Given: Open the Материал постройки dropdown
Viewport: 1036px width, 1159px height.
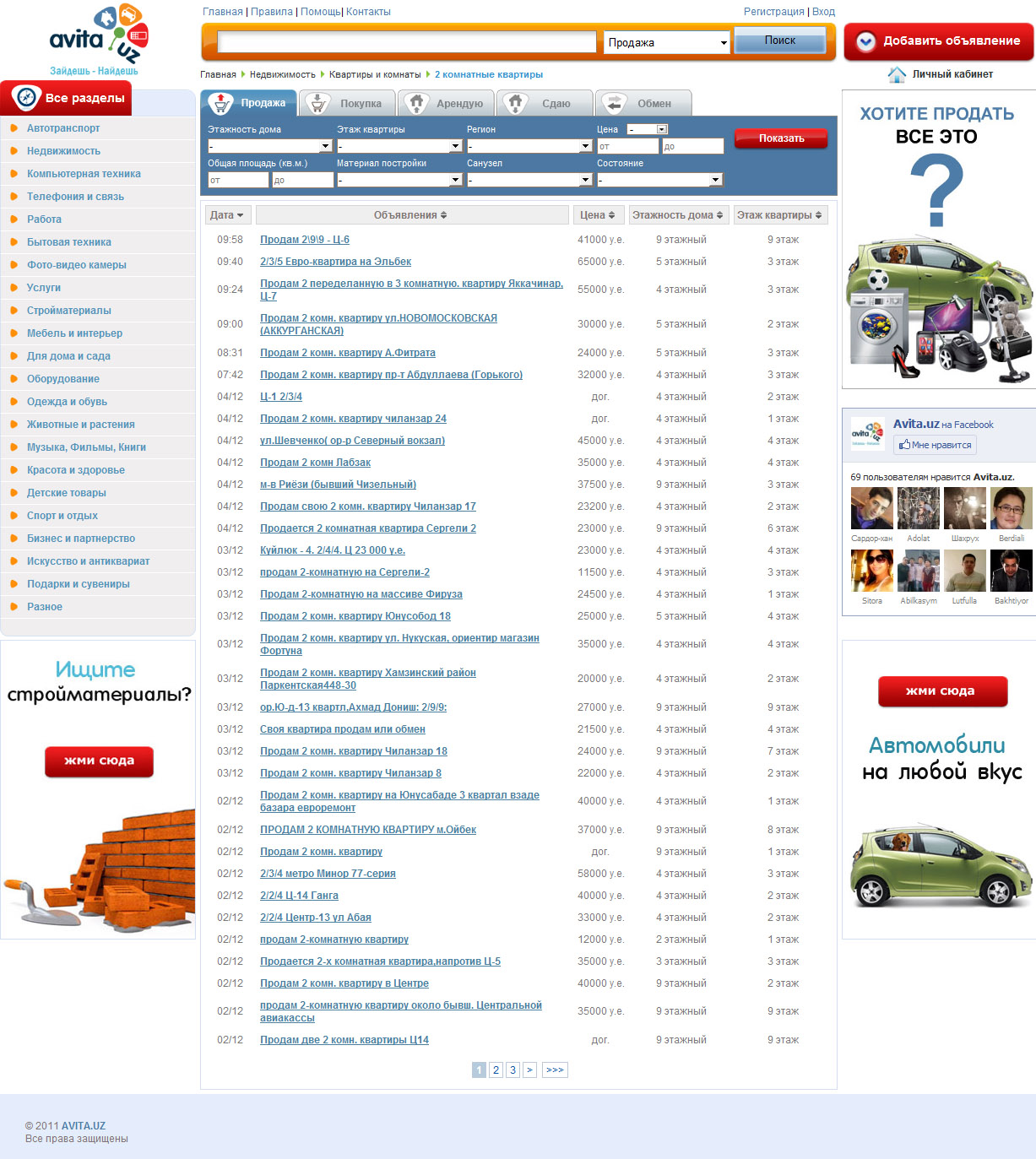Looking at the screenshot, I should tap(399, 180).
